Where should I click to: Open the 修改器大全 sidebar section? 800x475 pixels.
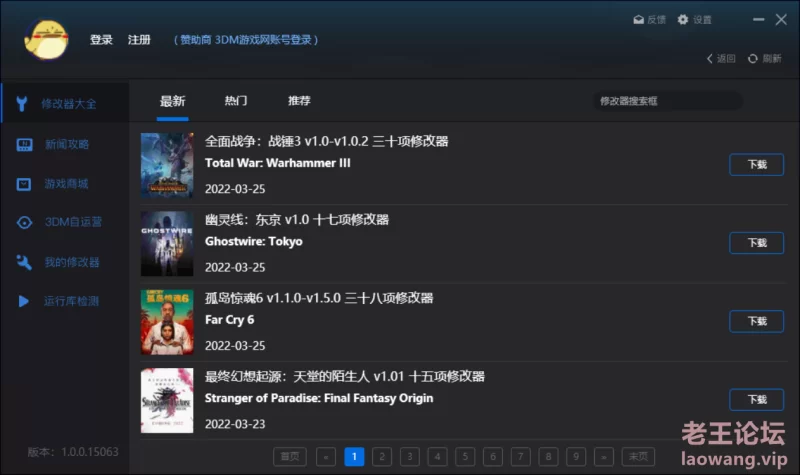(x=65, y=104)
